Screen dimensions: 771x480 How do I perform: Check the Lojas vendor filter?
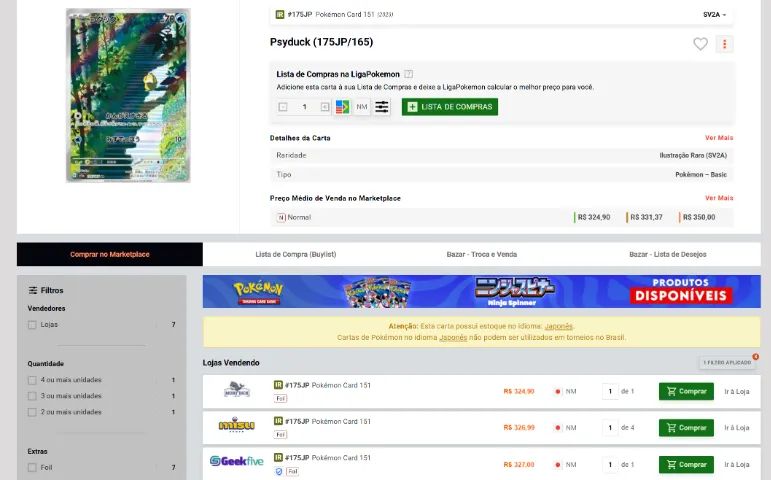pyautogui.click(x=32, y=325)
